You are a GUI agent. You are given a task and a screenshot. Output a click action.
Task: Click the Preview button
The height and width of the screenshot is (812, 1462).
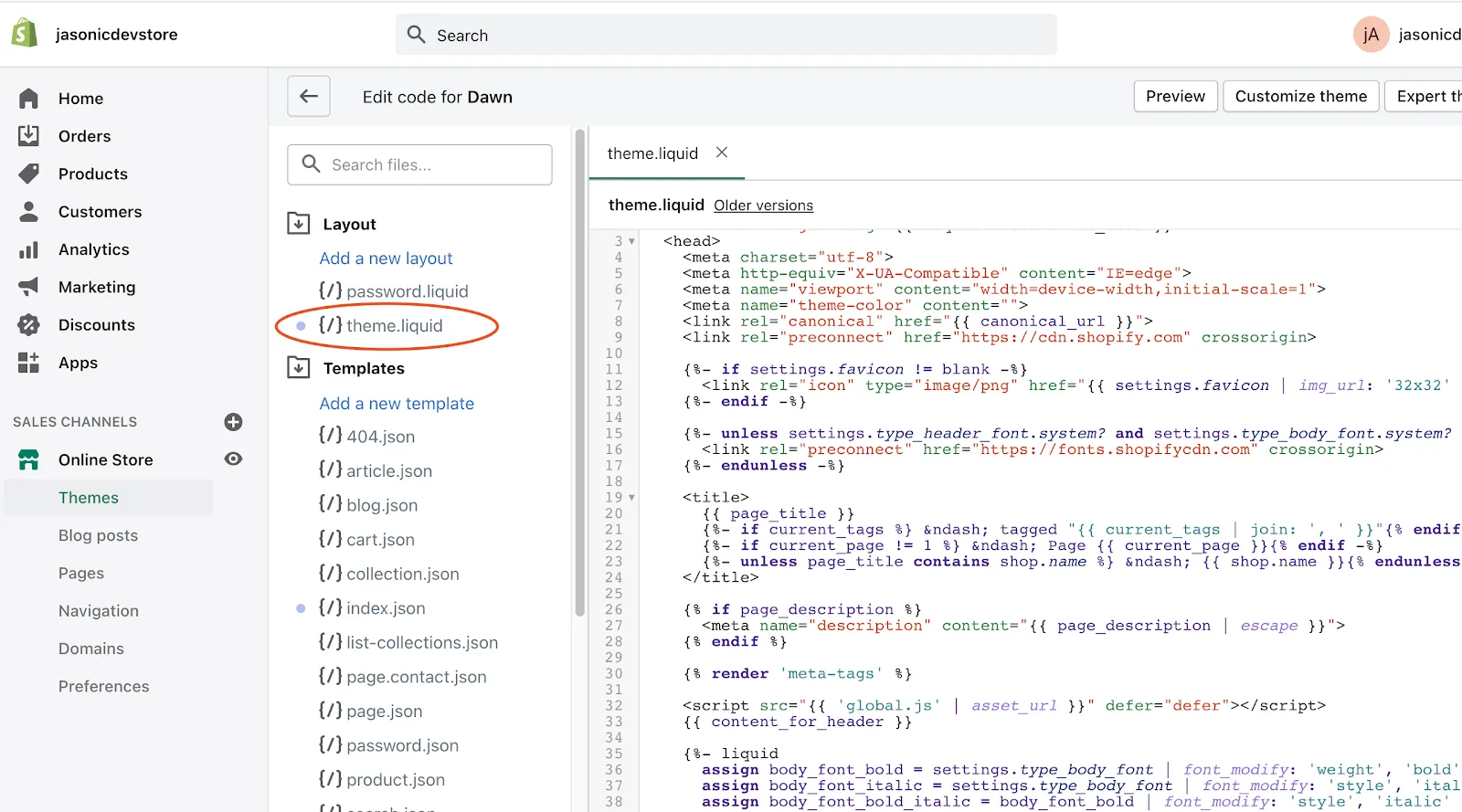click(x=1175, y=96)
